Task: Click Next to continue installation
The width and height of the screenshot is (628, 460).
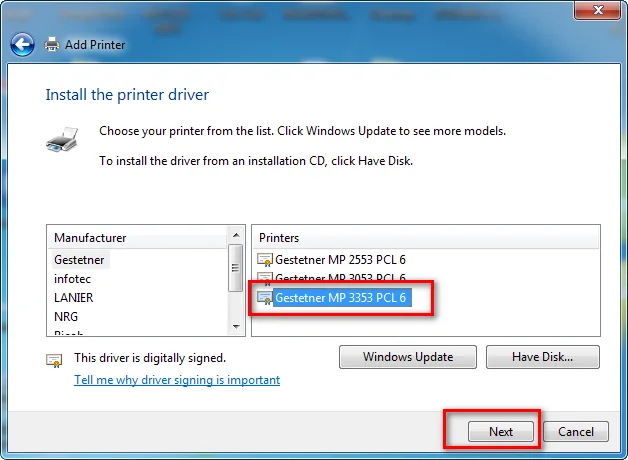Action: click(501, 432)
